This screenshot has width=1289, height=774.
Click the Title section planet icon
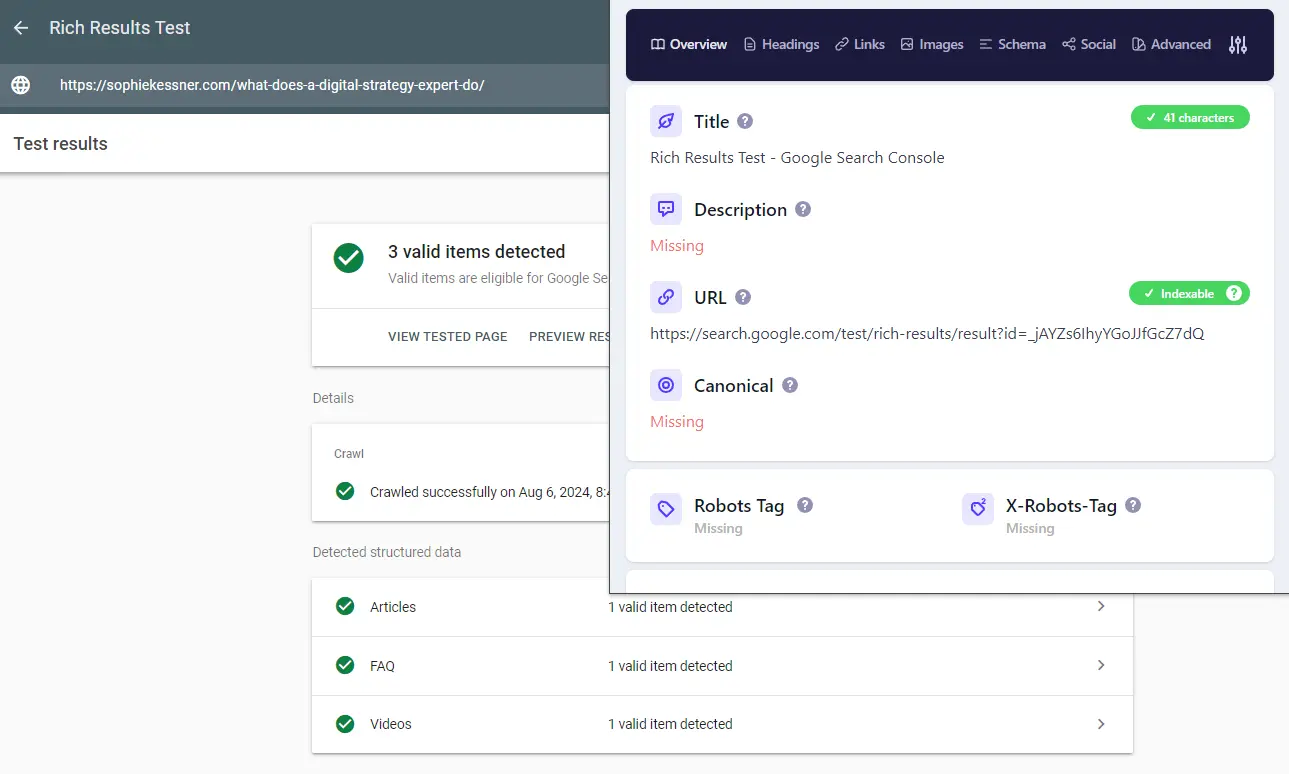click(x=666, y=122)
